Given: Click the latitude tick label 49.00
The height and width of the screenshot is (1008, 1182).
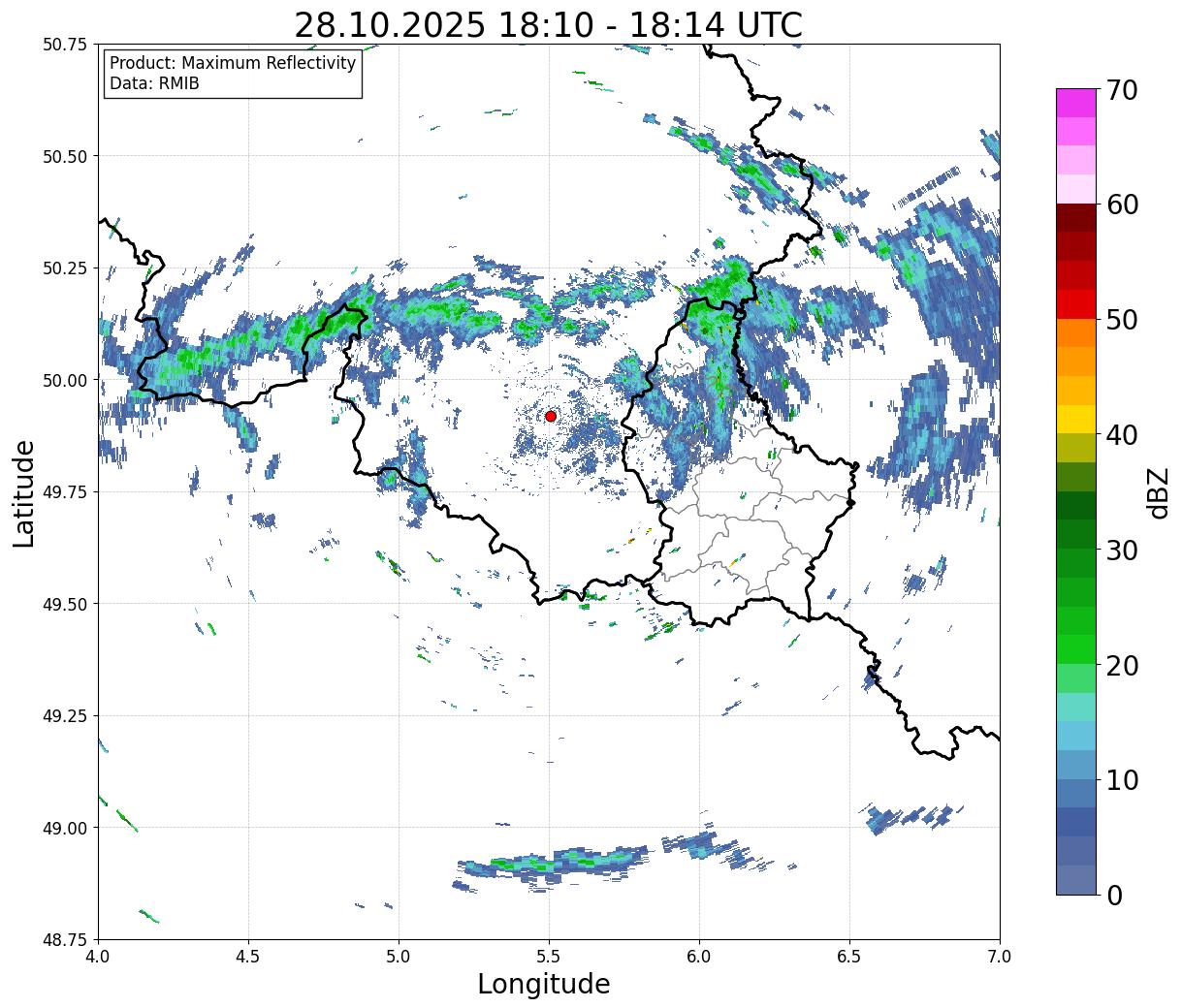Looking at the screenshot, I should [x=65, y=828].
